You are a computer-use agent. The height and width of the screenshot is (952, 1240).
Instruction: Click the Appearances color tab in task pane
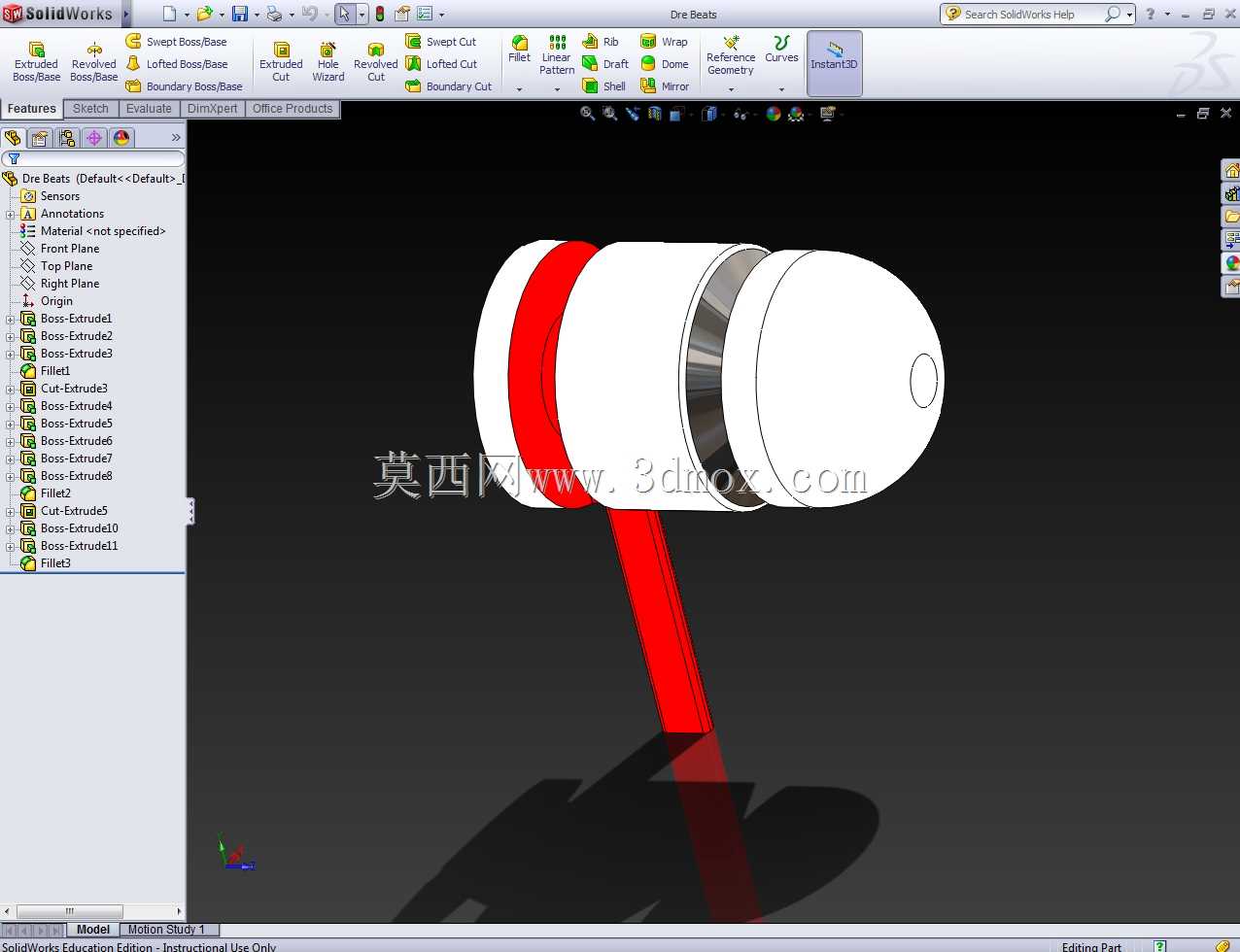click(x=1231, y=263)
